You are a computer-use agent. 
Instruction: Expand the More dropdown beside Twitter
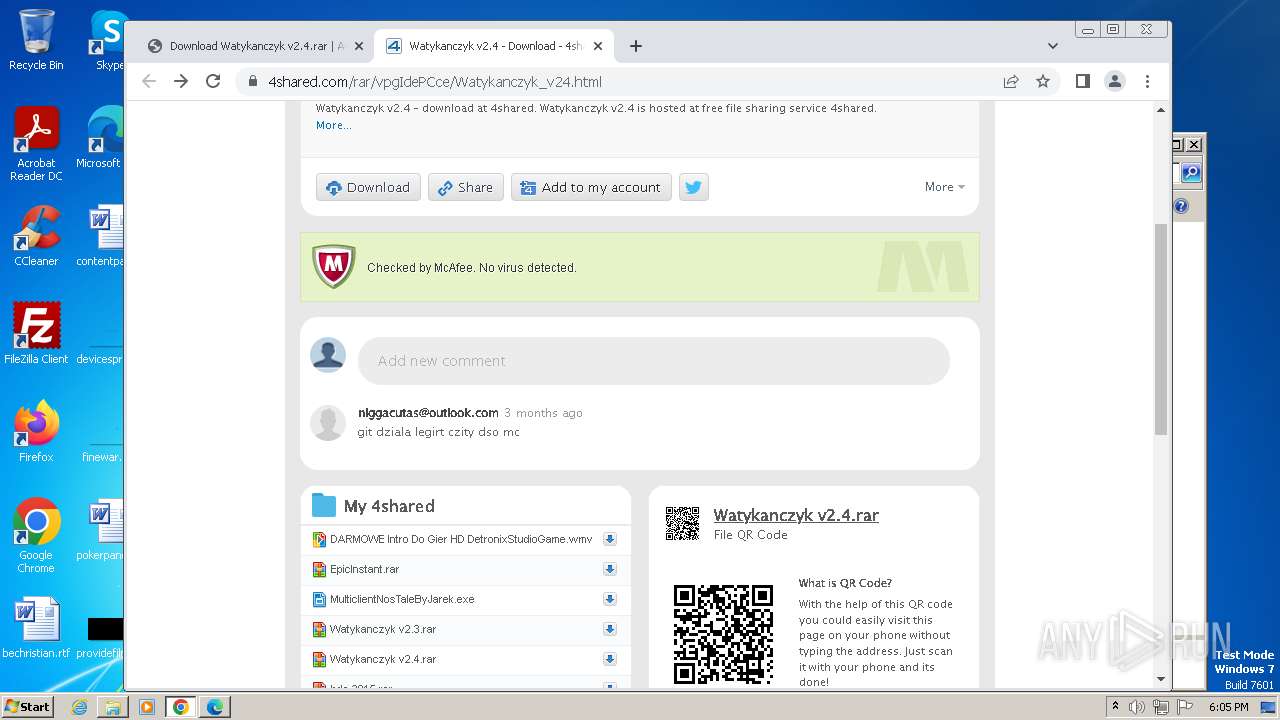click(945, 187)
